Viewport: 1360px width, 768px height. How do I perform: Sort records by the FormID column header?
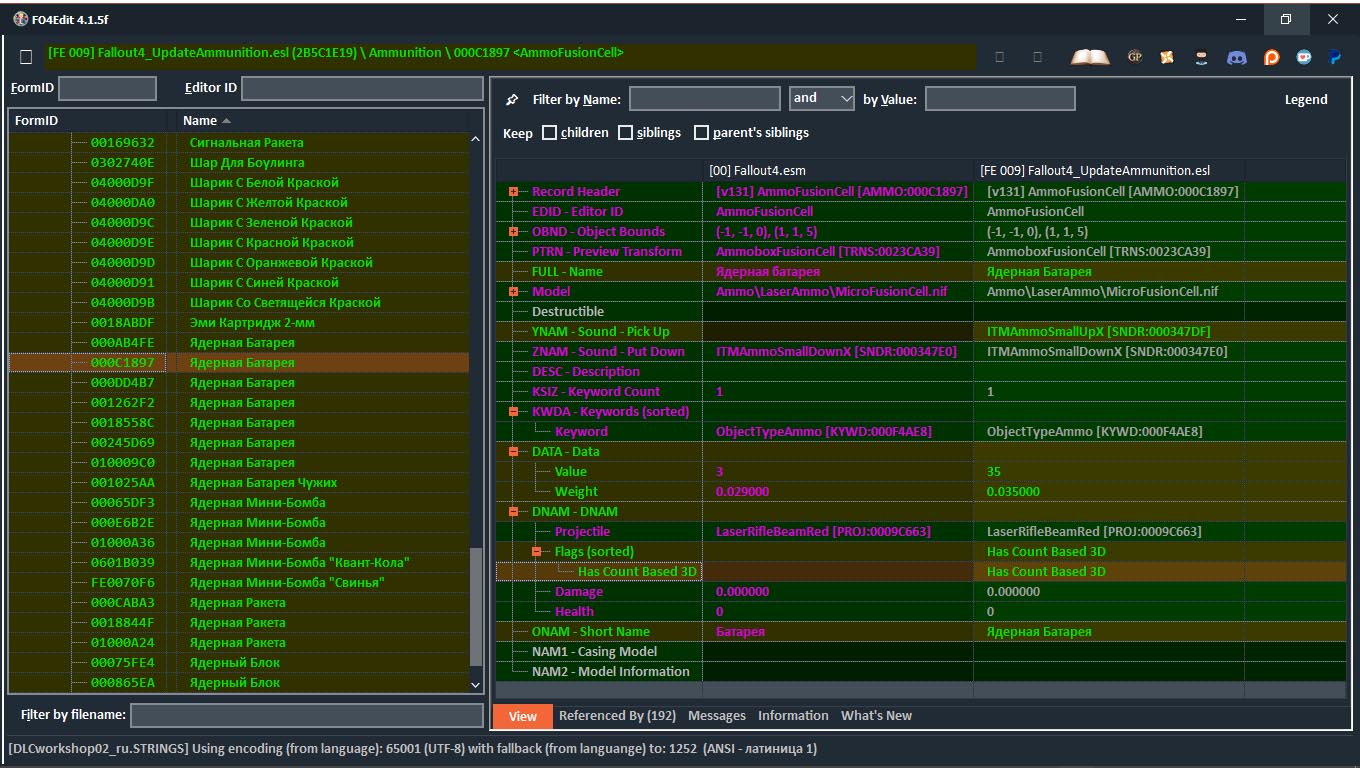[37, 120]
